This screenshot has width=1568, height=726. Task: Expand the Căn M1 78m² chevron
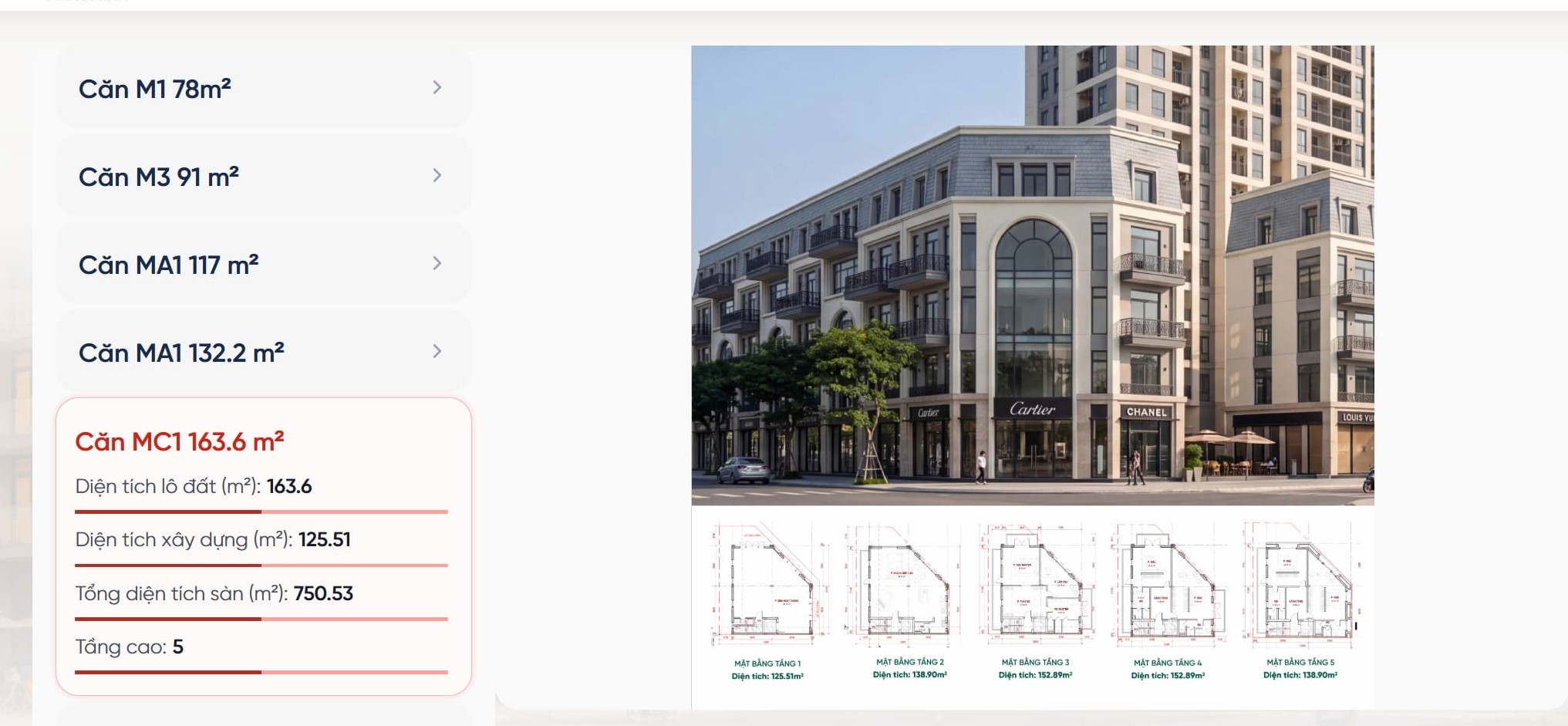[x=437, y=88]
